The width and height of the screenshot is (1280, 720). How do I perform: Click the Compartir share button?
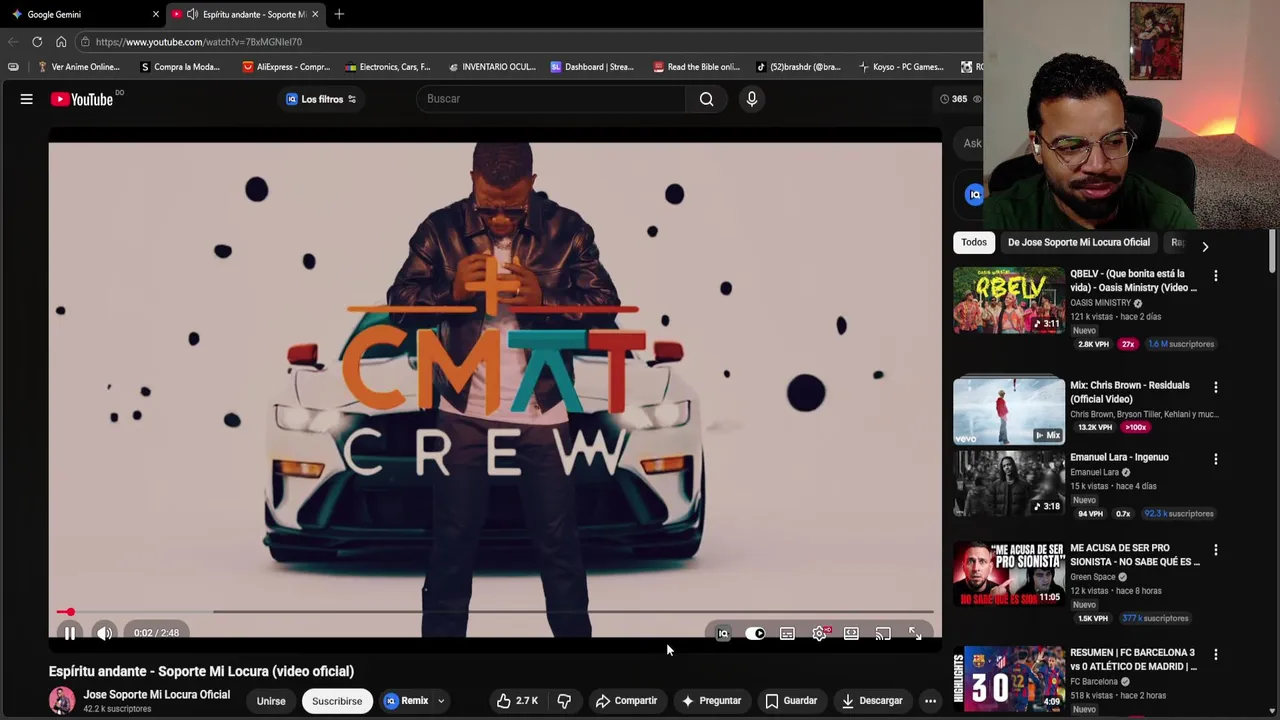click(x=627, y=701)
